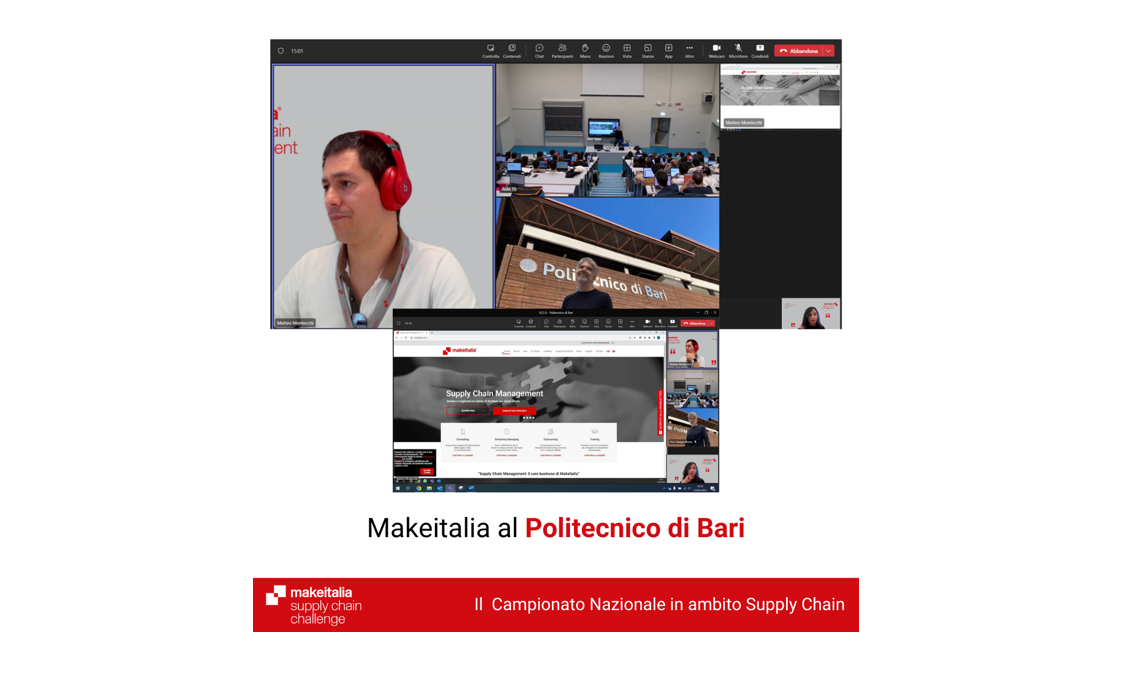This screenshot has height=689, width=1141.
Task: Click the Home nav item on website
Action: tap(507, 351)
